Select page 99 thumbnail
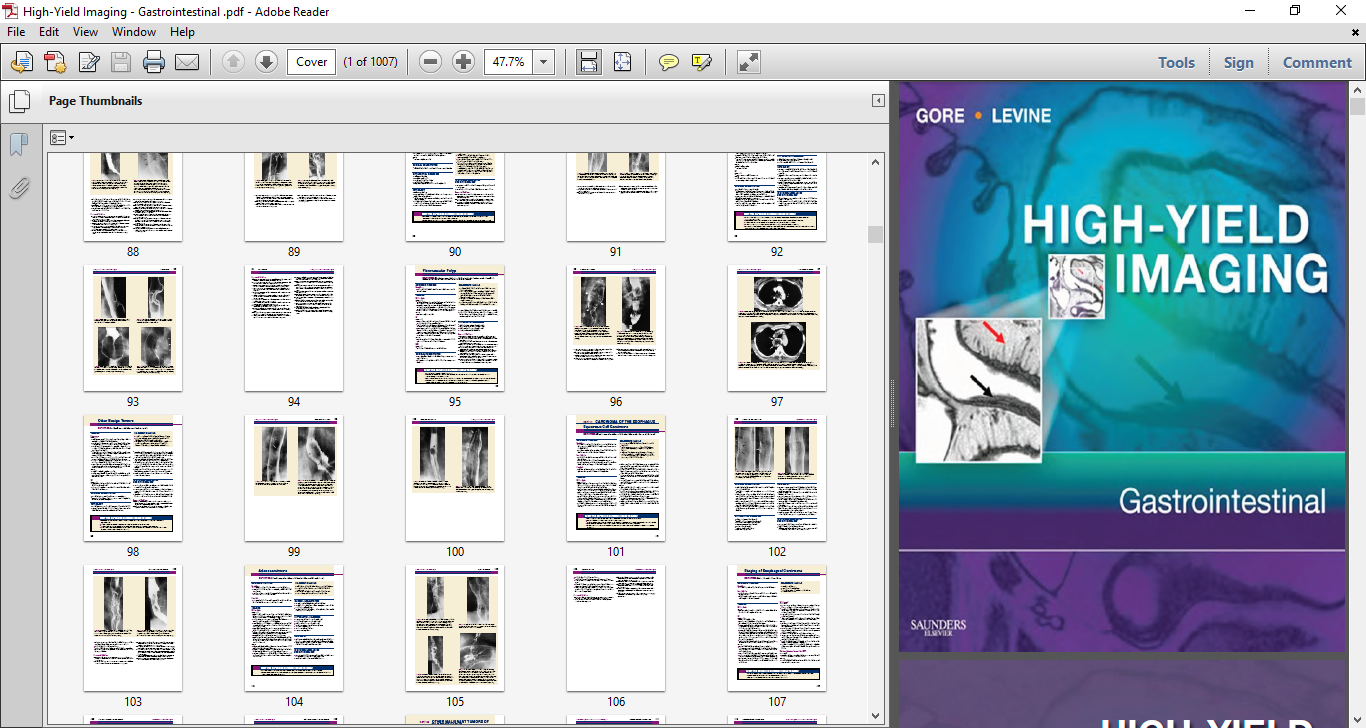Screen dimensions: 1366x728 coord(294,478)
